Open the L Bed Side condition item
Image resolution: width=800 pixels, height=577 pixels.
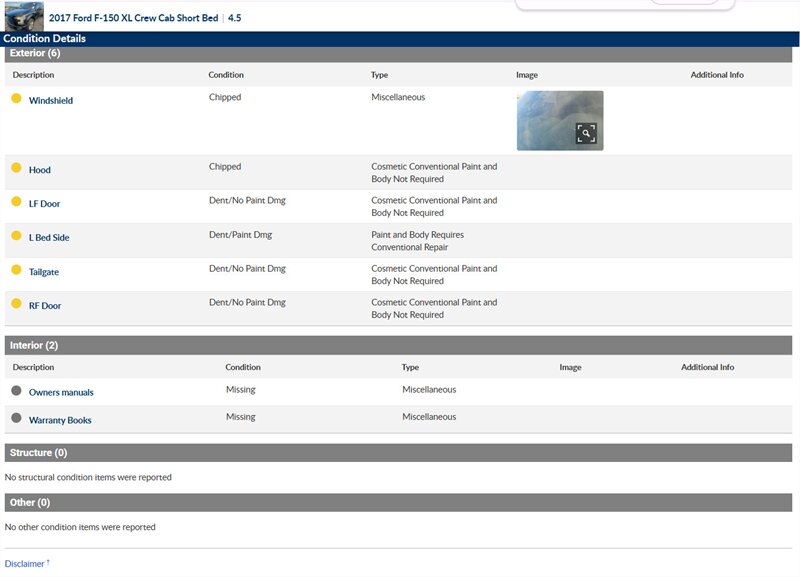(x=49, y=238)
